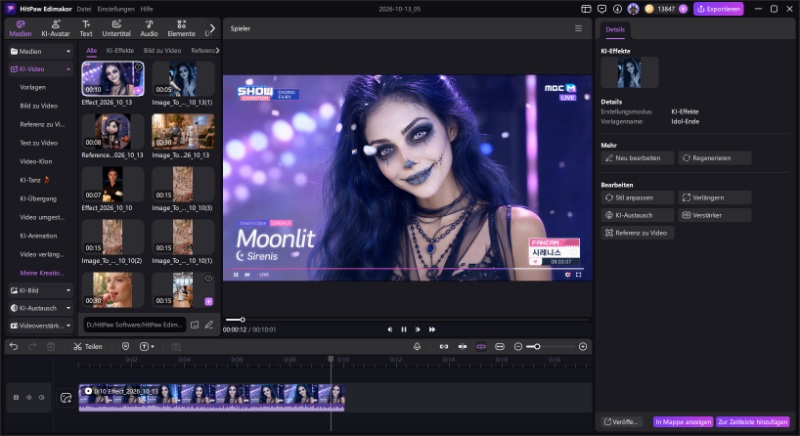Click Teilen to split the clip
This screenshot has width=800, height=436.
click(x=88, y=347)
